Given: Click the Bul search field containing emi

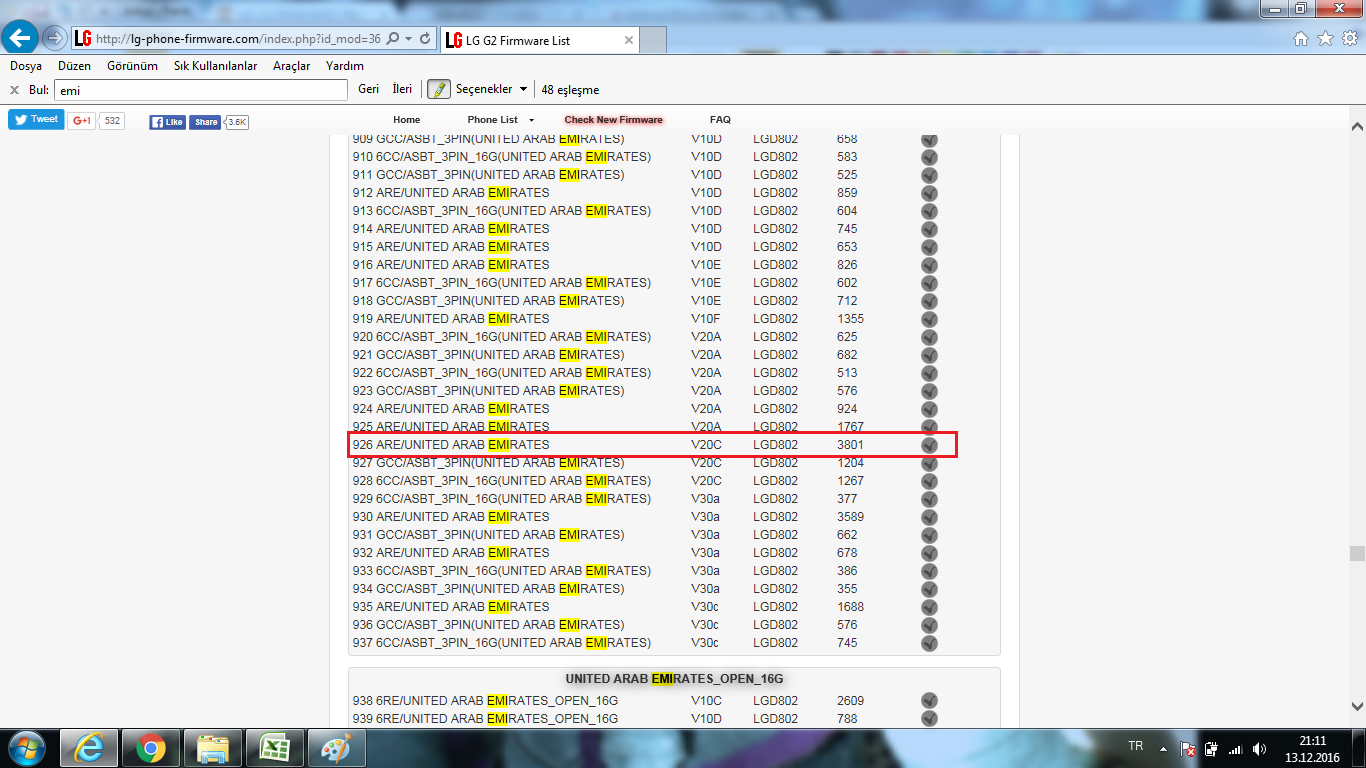Looking at the screenshot, I should click(x=201, y=90).
